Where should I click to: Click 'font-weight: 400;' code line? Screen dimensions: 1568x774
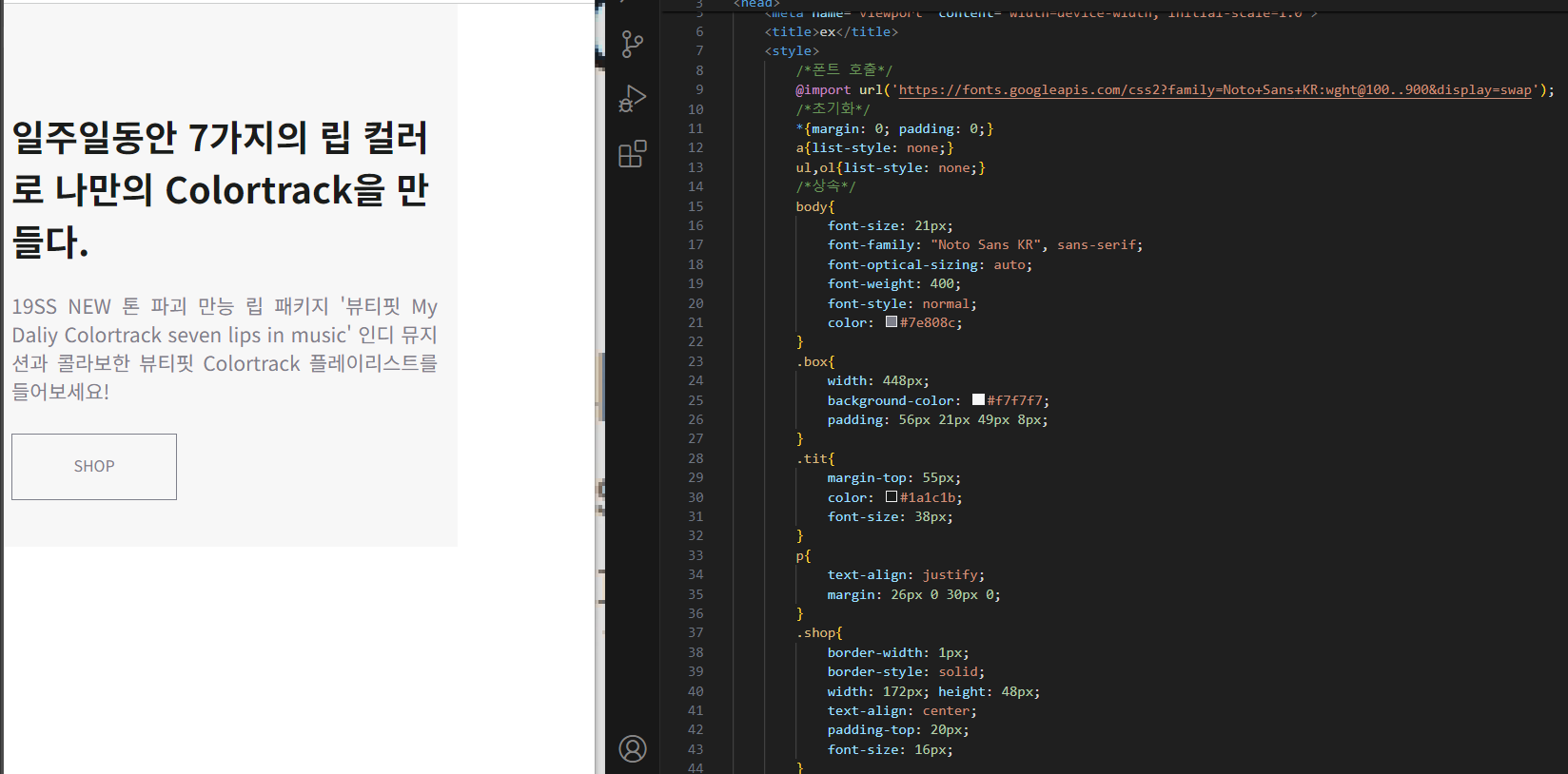point(894,284)
